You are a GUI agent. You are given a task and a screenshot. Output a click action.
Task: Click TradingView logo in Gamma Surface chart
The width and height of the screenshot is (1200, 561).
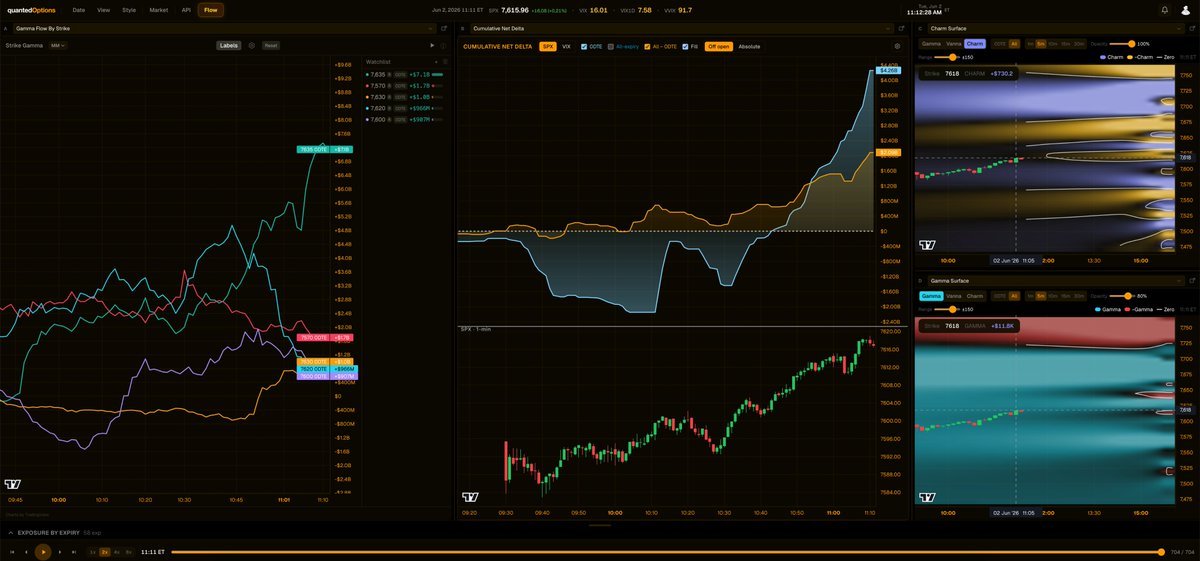927,497
